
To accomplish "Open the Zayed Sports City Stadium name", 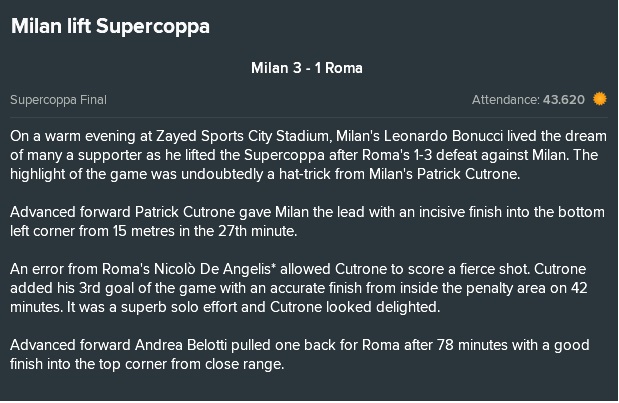I will pos(242,136).
